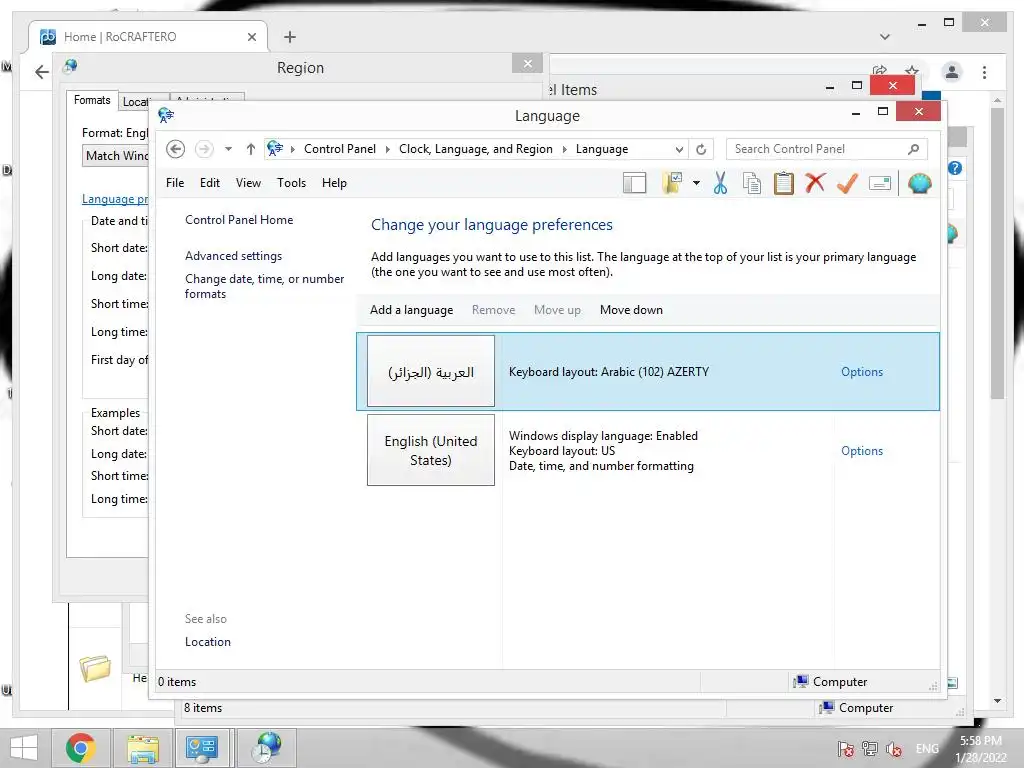The width and height of the screenshot is (1024, 768).
Task: Click Move down
Action: pyautogui.click(x=632, y=310)
